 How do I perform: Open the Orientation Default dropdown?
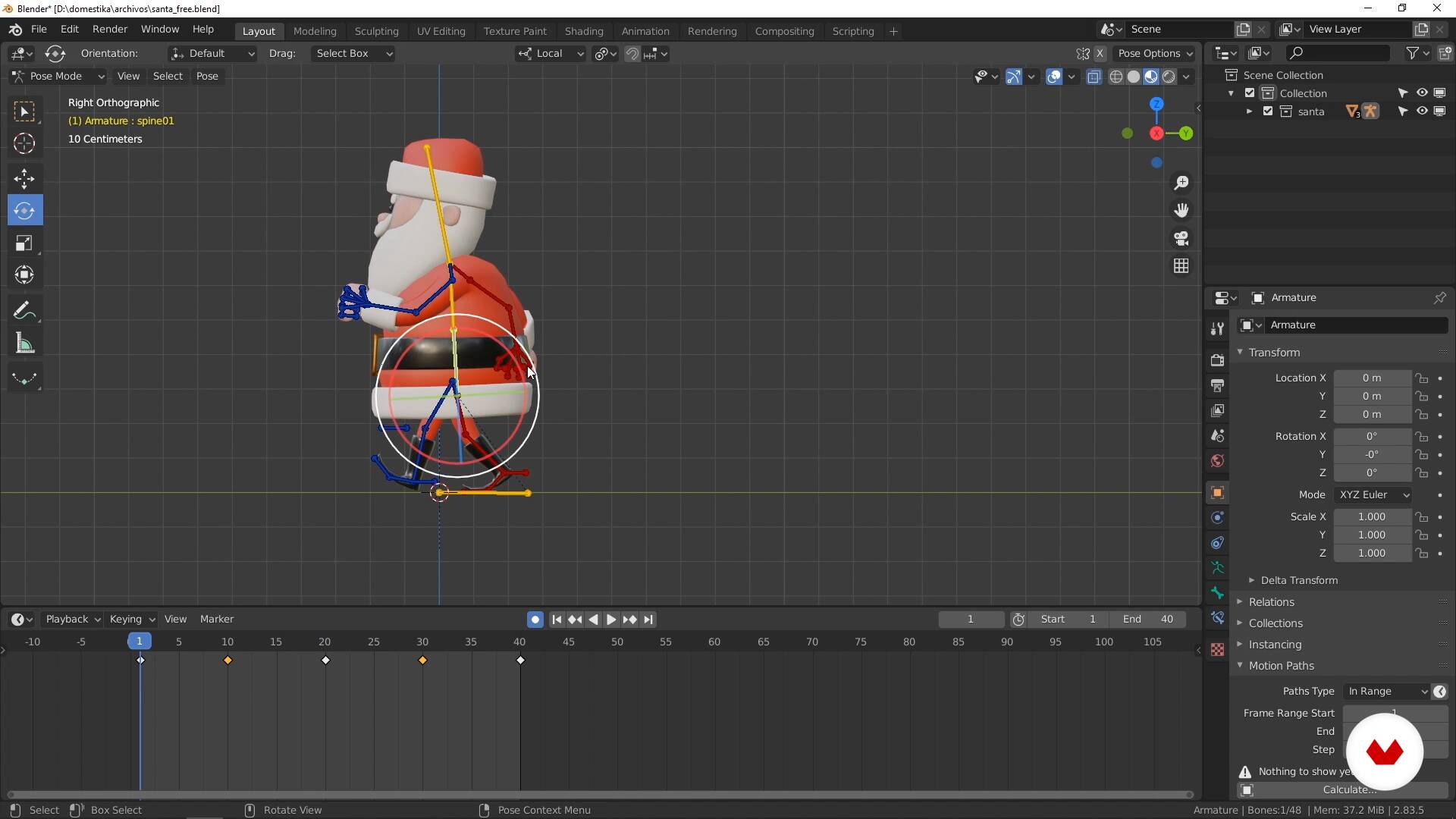tap(212, 54)
